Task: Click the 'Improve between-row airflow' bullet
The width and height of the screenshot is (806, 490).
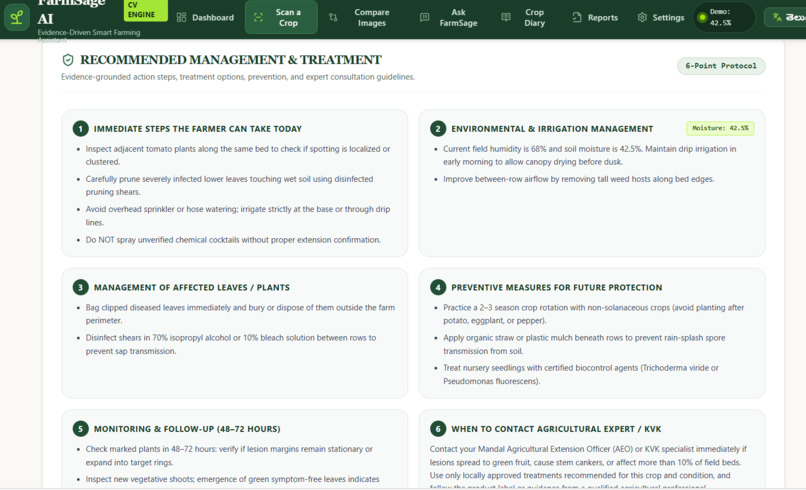Action: (x=578, y=179)
